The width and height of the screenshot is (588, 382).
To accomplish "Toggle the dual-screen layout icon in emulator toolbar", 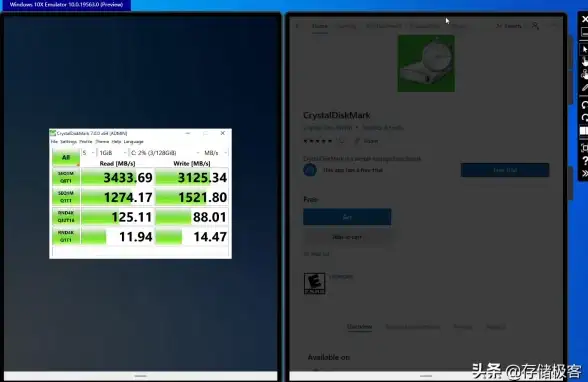I will click(584, 131).
